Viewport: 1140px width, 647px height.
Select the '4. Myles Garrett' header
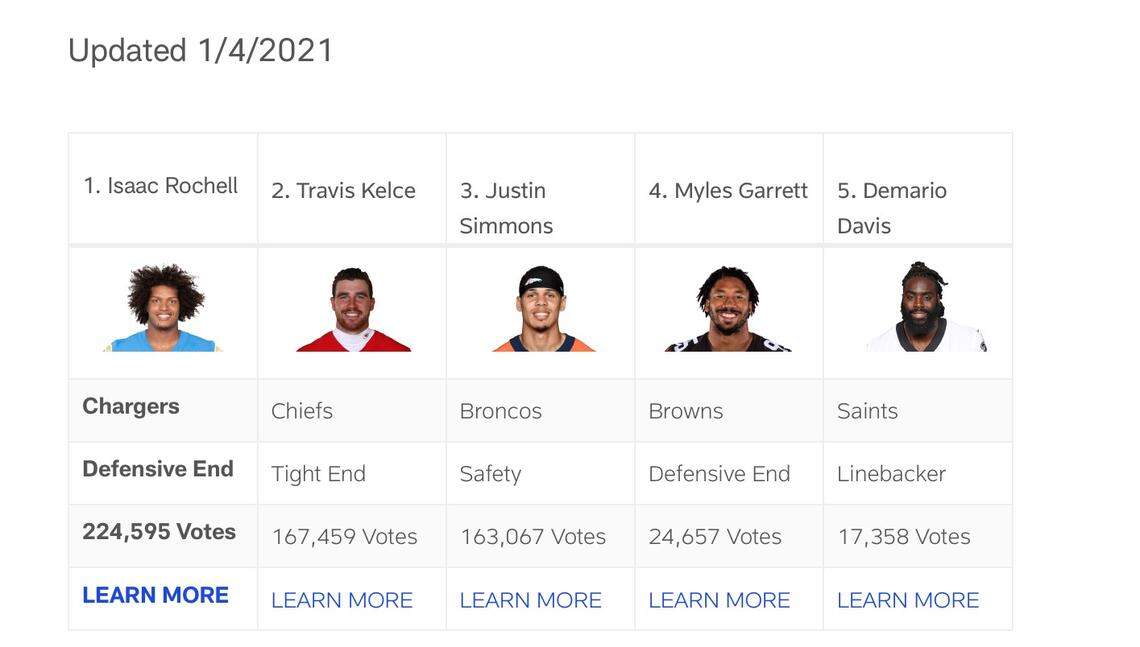(728, 191)
